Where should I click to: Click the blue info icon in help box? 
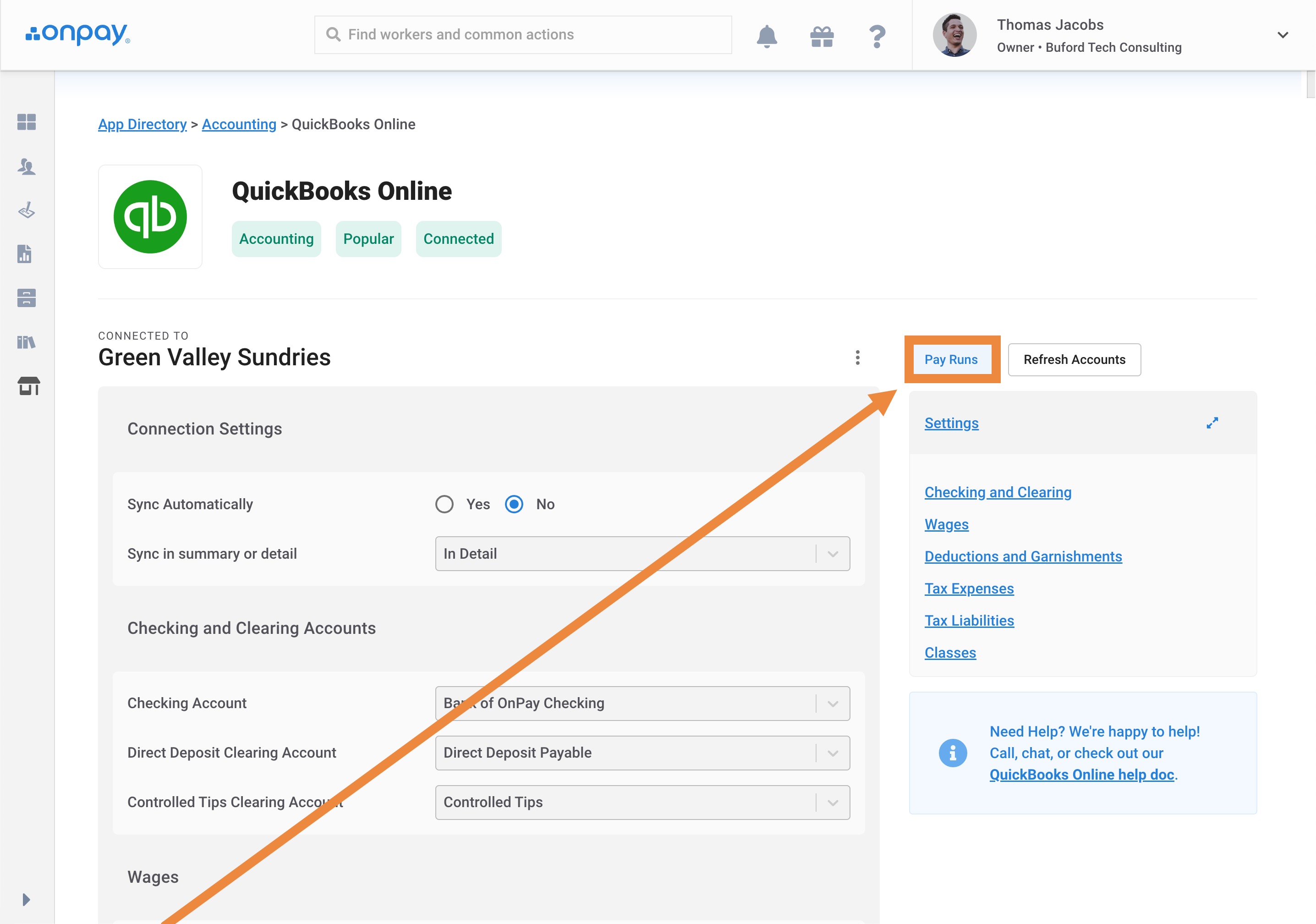pyautogui.click(x=953, y=753)
